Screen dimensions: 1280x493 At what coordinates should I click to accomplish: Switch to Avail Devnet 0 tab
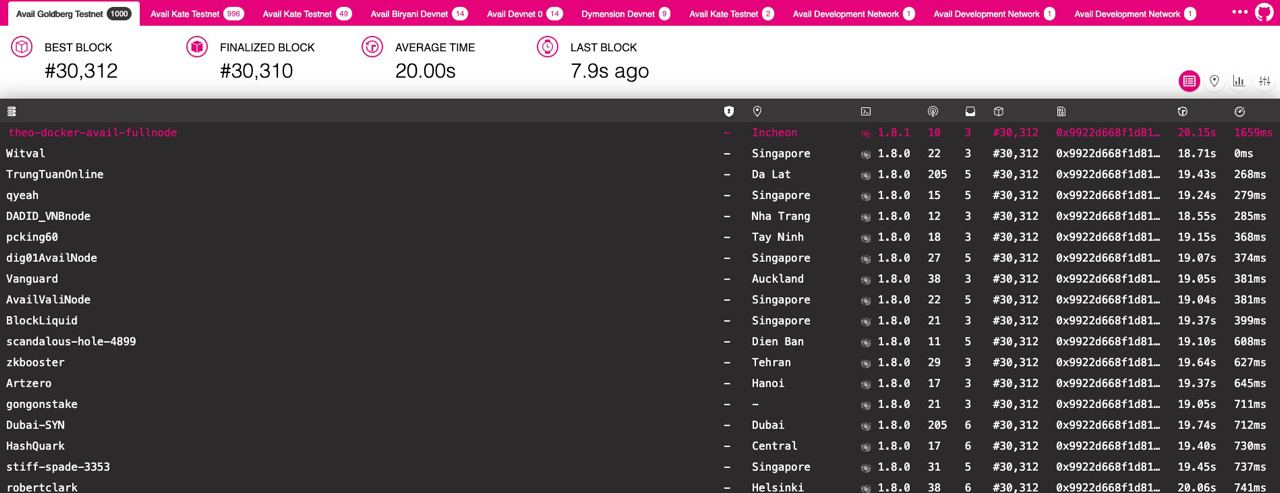pyautogui.click(x=525, y=14)
